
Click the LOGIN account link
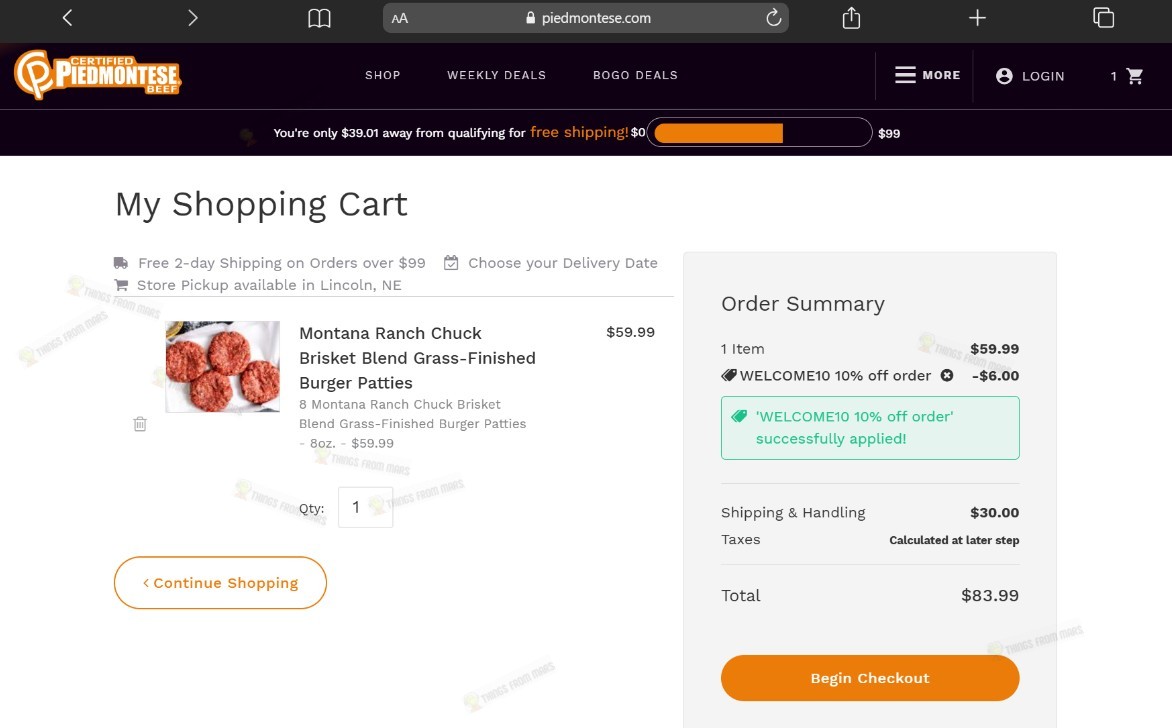pos(1030,75)
